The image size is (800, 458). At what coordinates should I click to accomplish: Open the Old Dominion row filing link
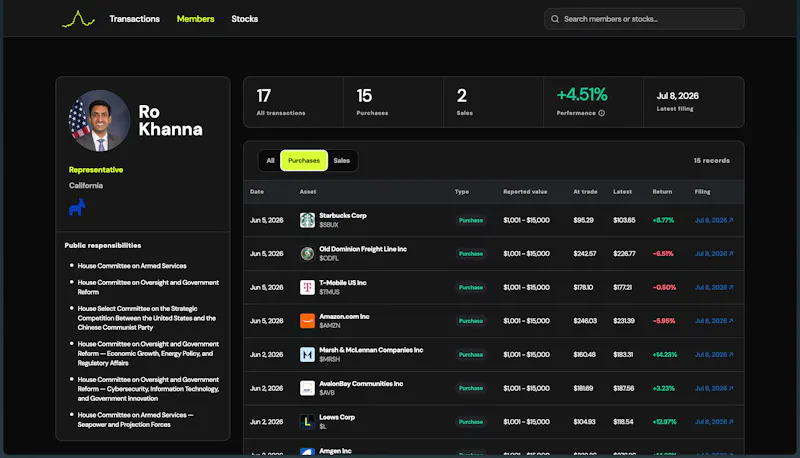tap(714, 253)
